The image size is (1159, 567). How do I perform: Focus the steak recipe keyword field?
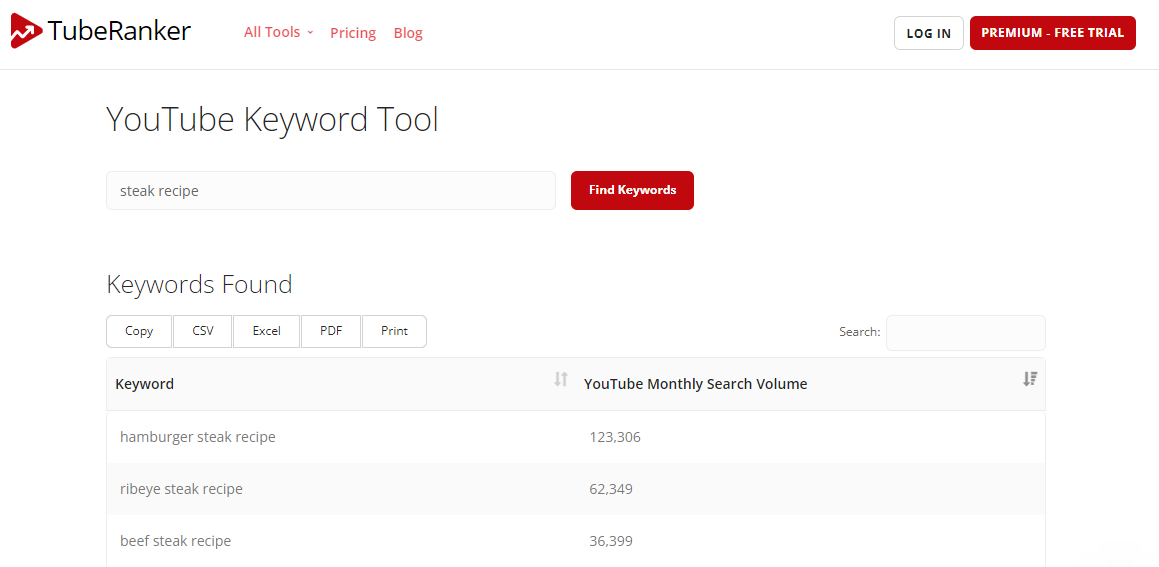click(x=330, y=191)
